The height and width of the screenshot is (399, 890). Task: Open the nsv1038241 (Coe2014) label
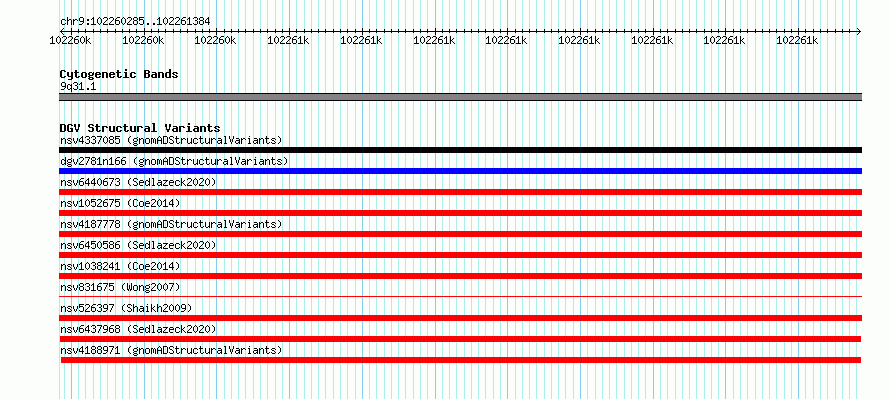120,266
